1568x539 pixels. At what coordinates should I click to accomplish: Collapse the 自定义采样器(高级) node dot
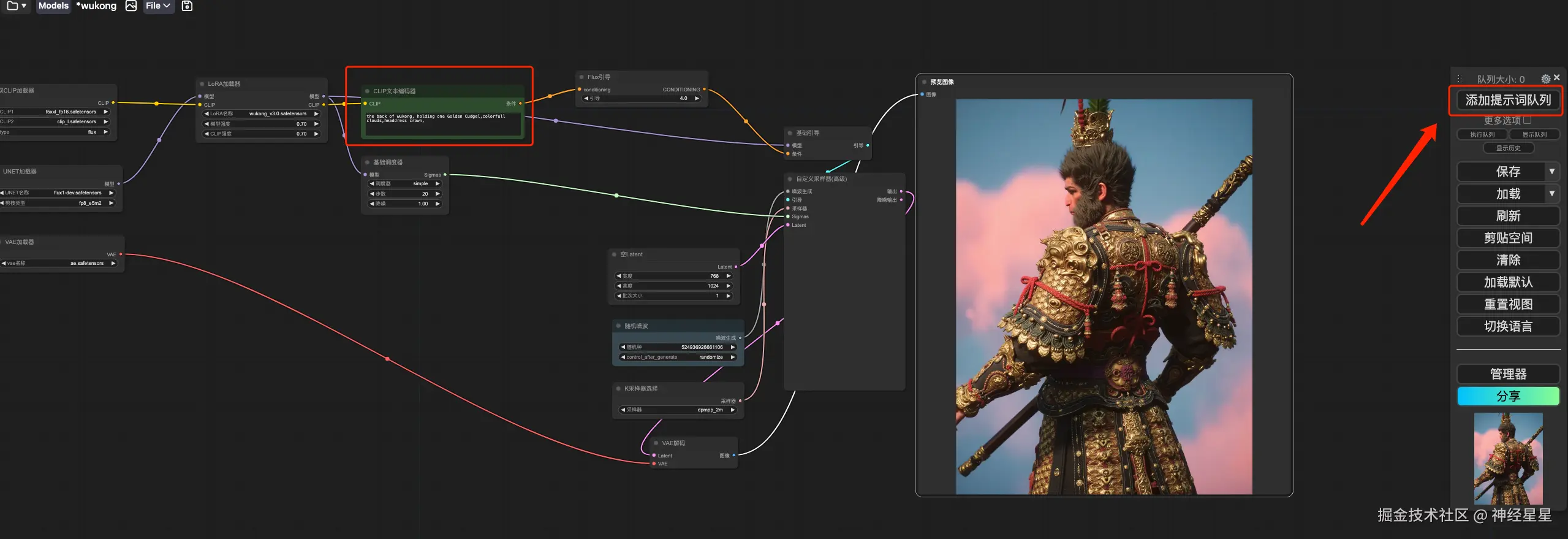[790, 178]
